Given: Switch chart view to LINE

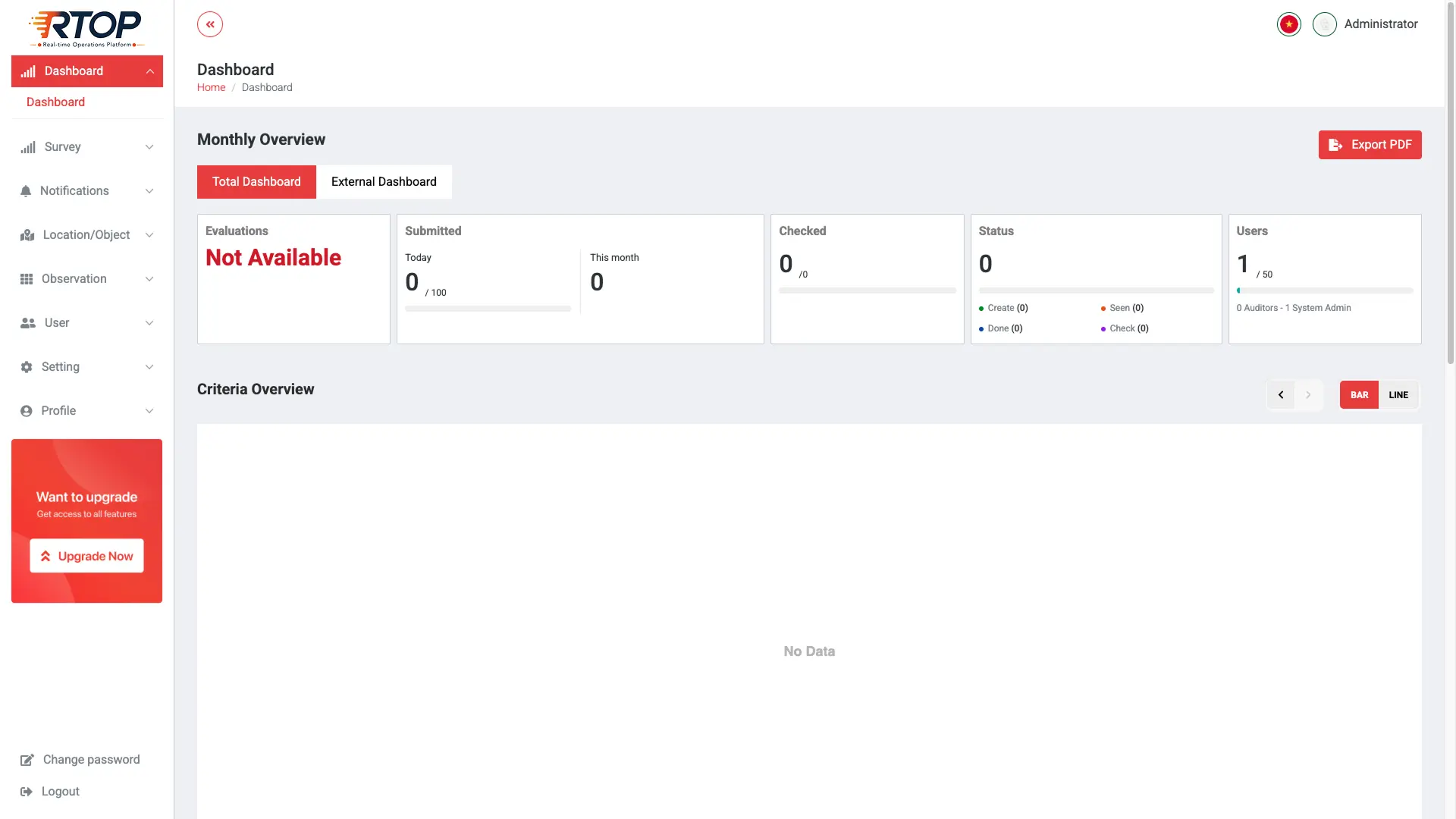Looking at the screenshot, I should pyautogui.click(x=1398, y=395).
